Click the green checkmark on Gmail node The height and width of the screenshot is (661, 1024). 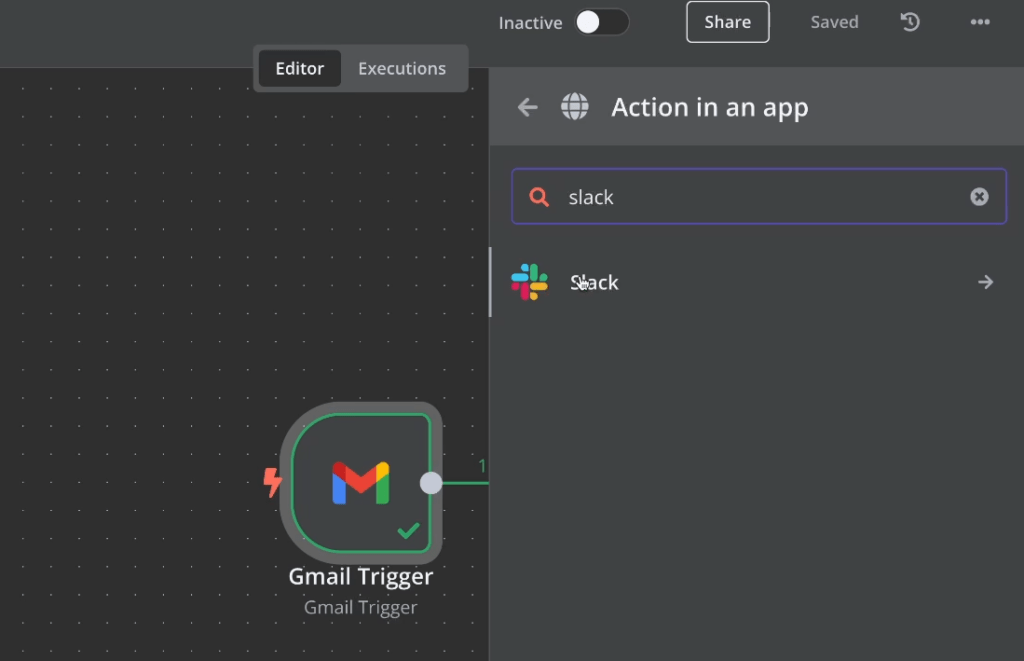pos(408,531)
